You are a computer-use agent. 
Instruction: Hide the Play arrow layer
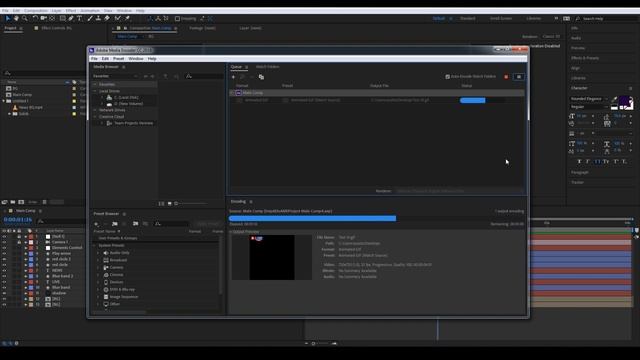coord(4,253)
